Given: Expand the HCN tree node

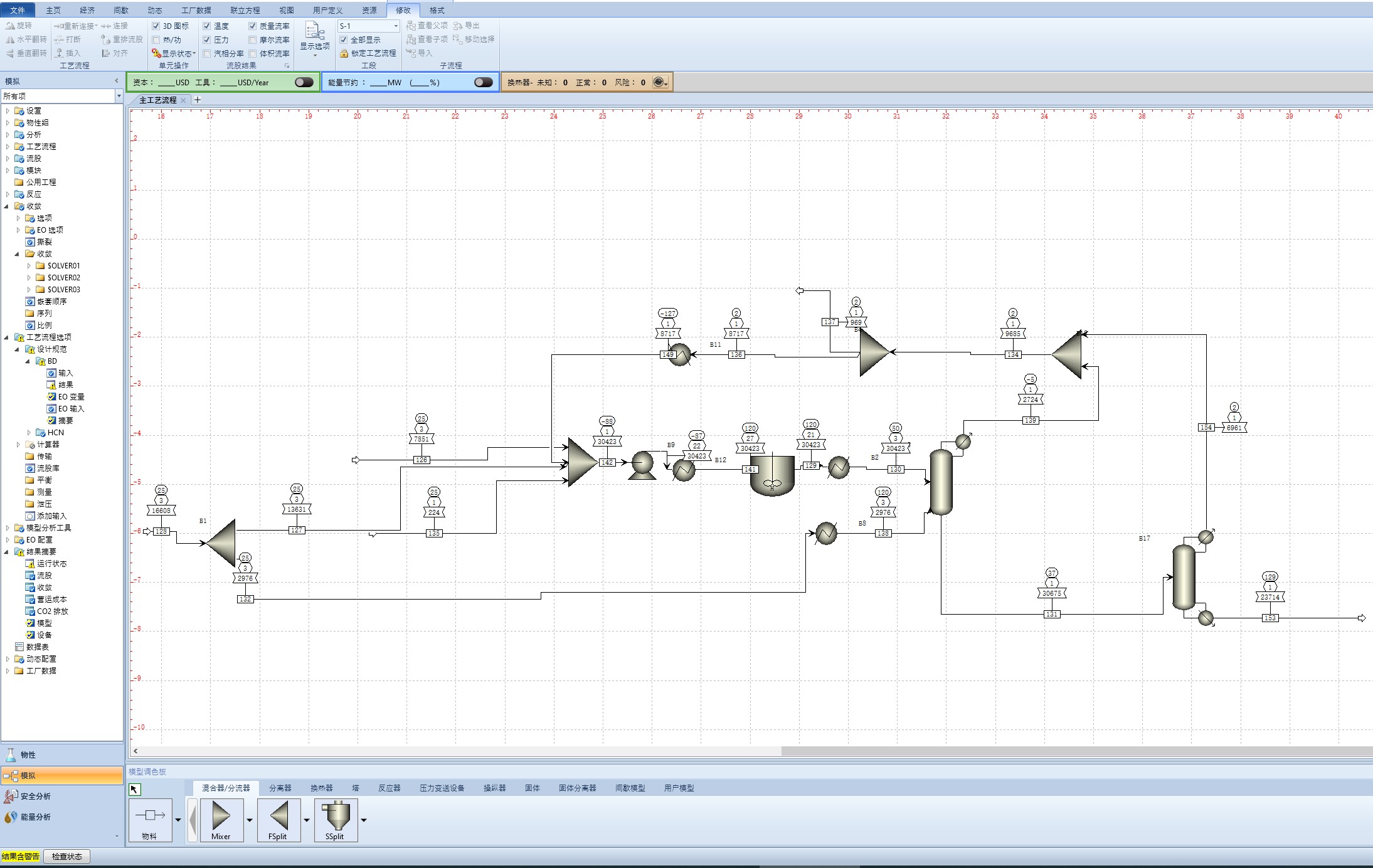Looking at the screenshot, I should point(29,432).
